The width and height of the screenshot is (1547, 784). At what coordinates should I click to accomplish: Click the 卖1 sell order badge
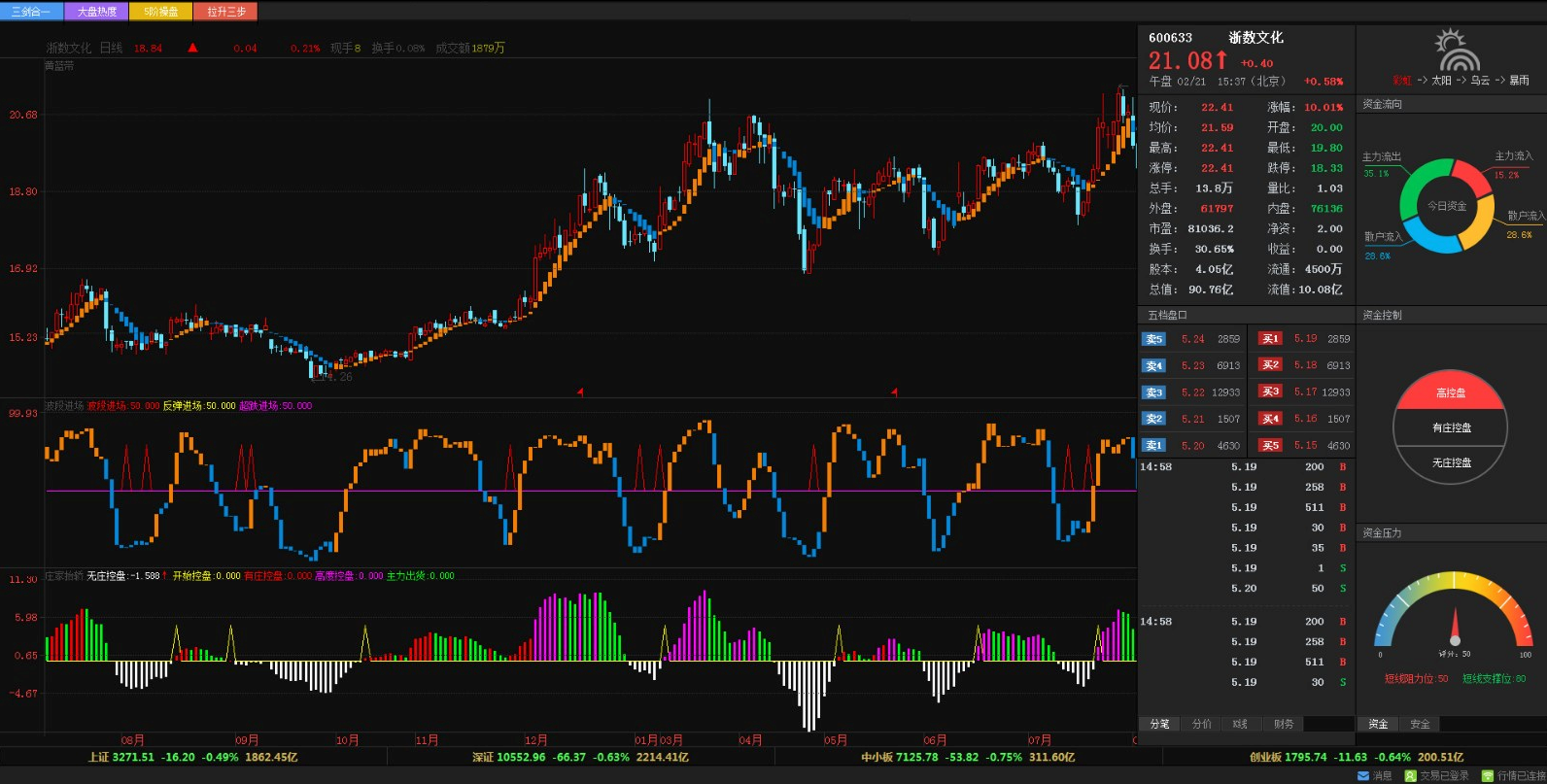pyautogui.click(x=1153, y=446)
